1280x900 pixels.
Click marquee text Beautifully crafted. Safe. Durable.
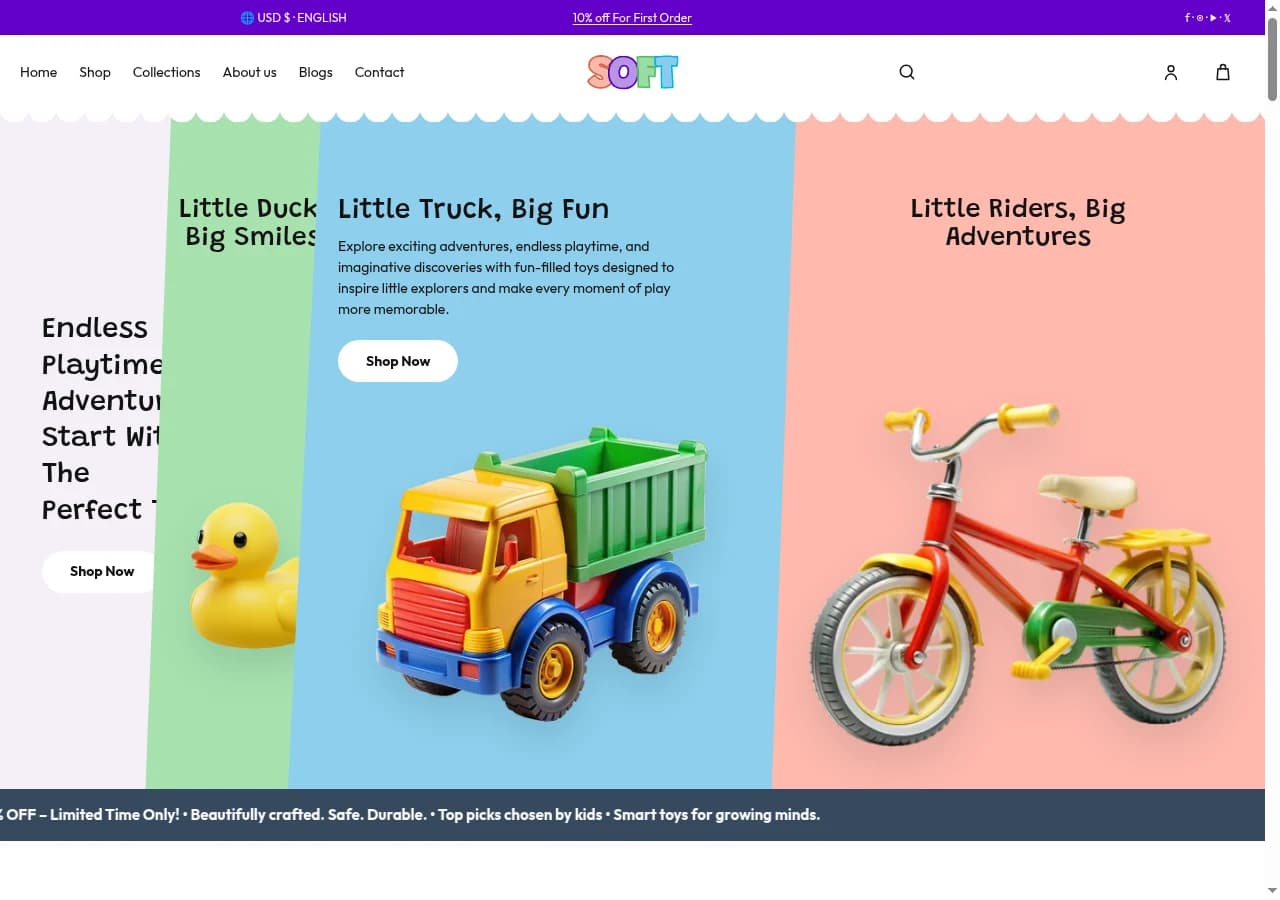click(x=308, y=815)
